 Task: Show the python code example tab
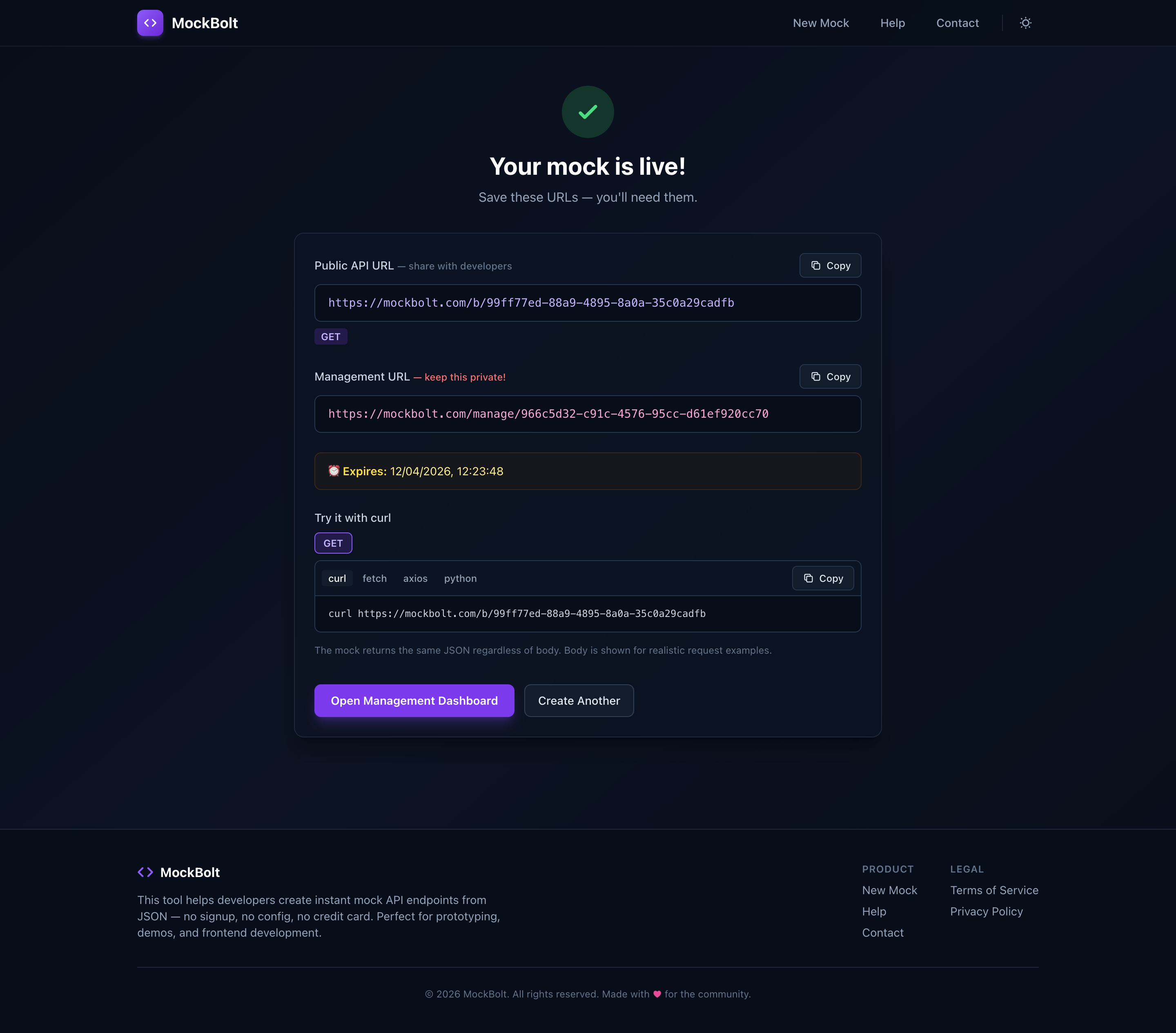click(460, 578)
